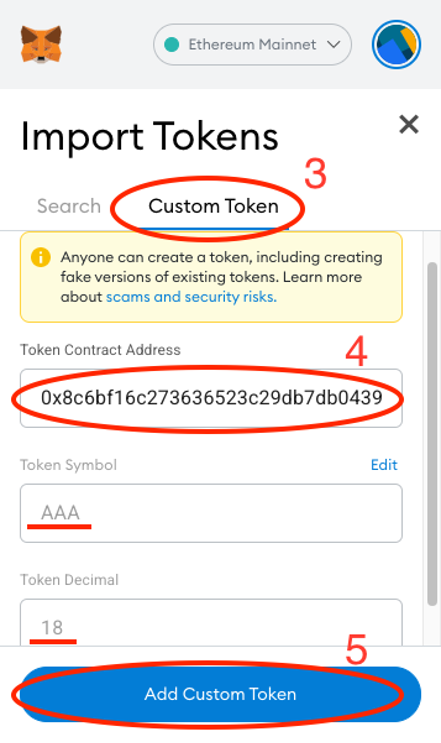Viewport: 441px width, 743px height.
Task: Click the Token Symbol label text
Action: click(x=69, y=465)
